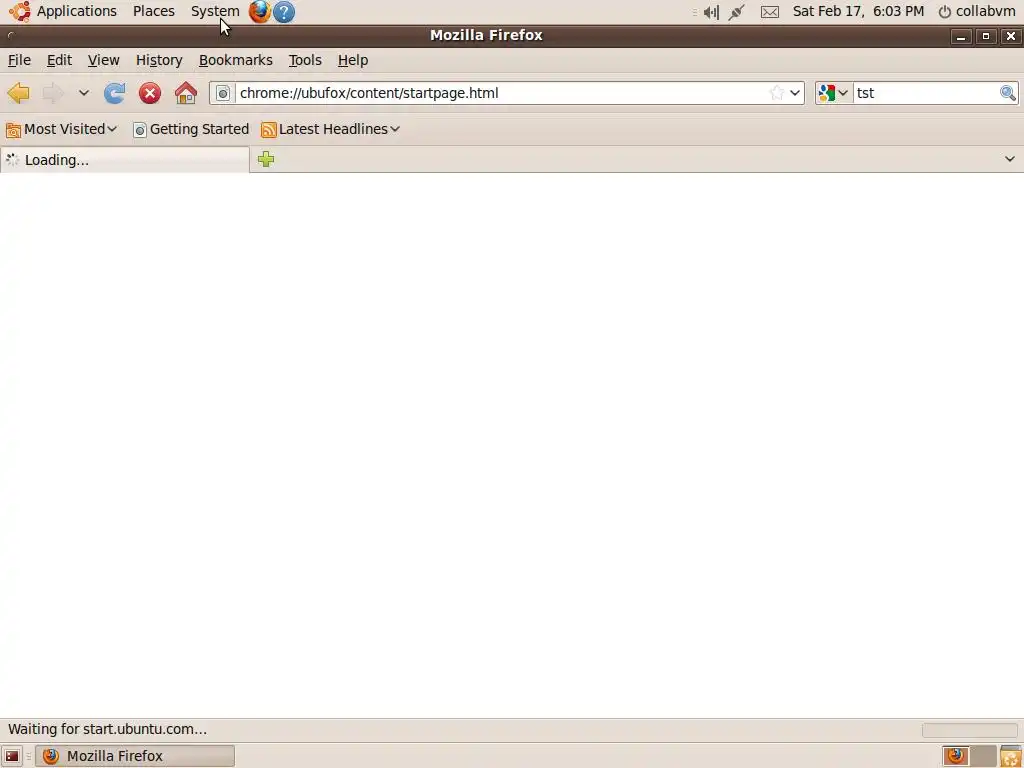Launch Firefox from the top panel icon

tap(259, 12)
